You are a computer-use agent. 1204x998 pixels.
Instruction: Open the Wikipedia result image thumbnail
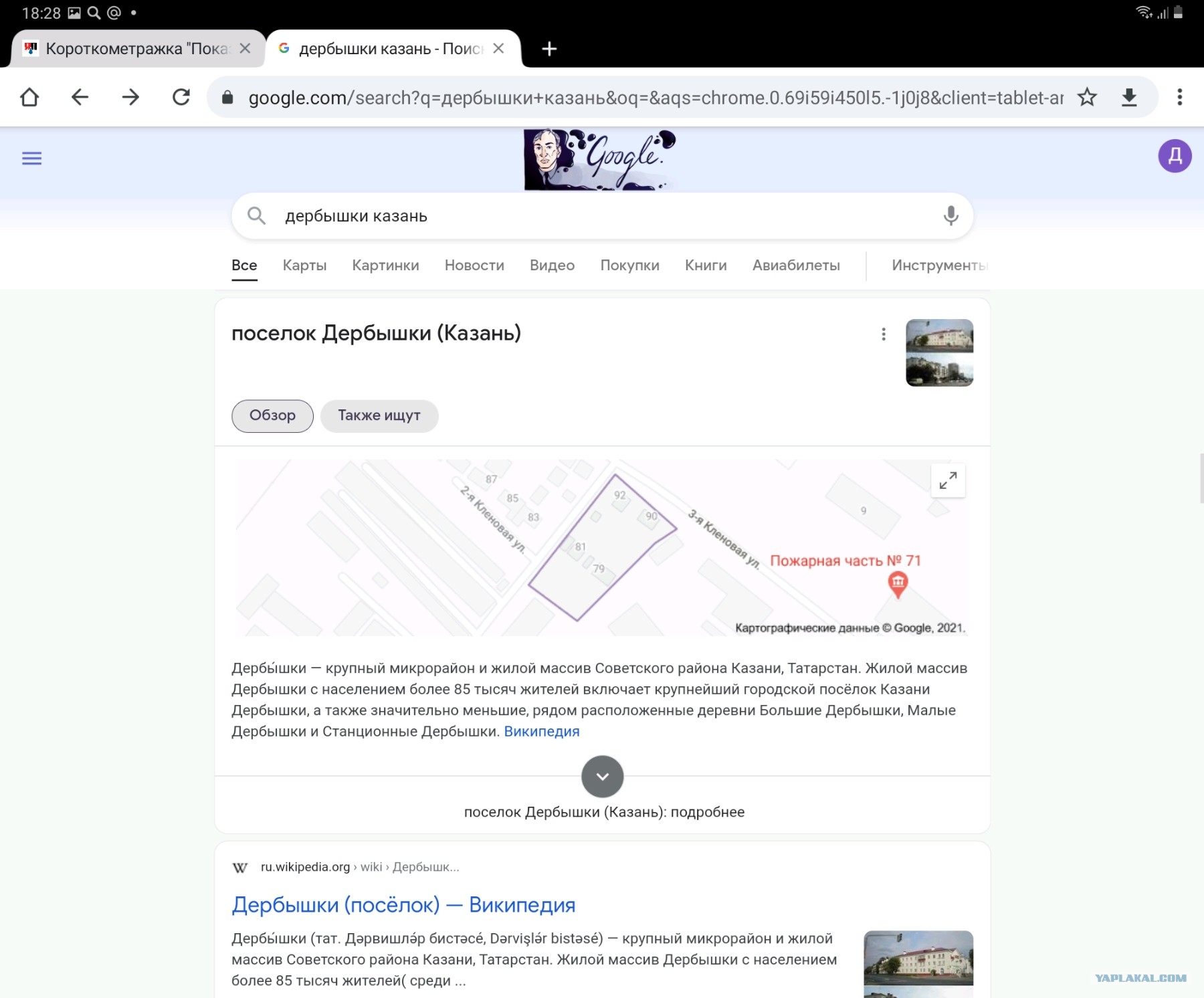tap(918, 964)
